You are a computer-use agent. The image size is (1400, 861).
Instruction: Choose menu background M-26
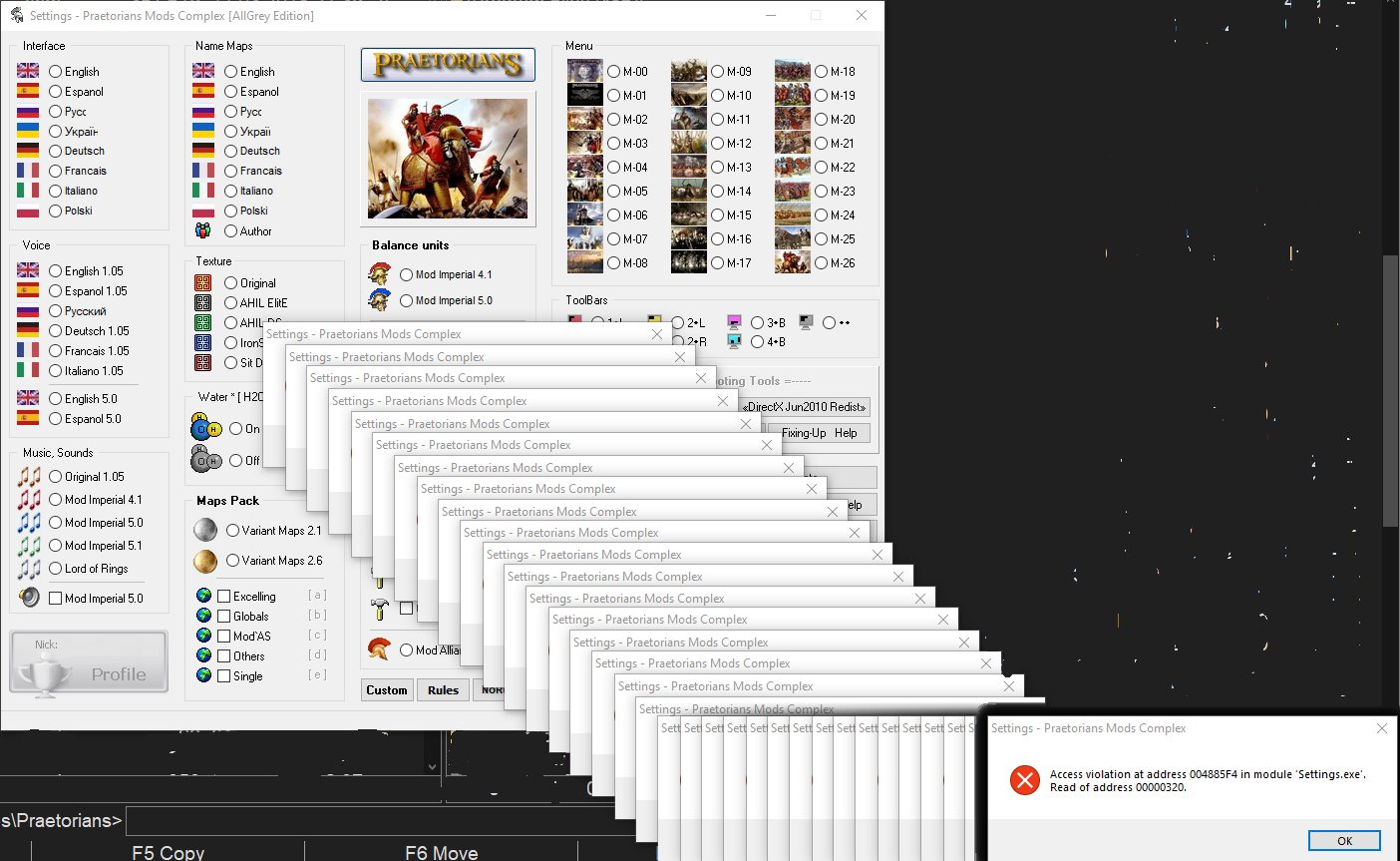tap(822, 262)
